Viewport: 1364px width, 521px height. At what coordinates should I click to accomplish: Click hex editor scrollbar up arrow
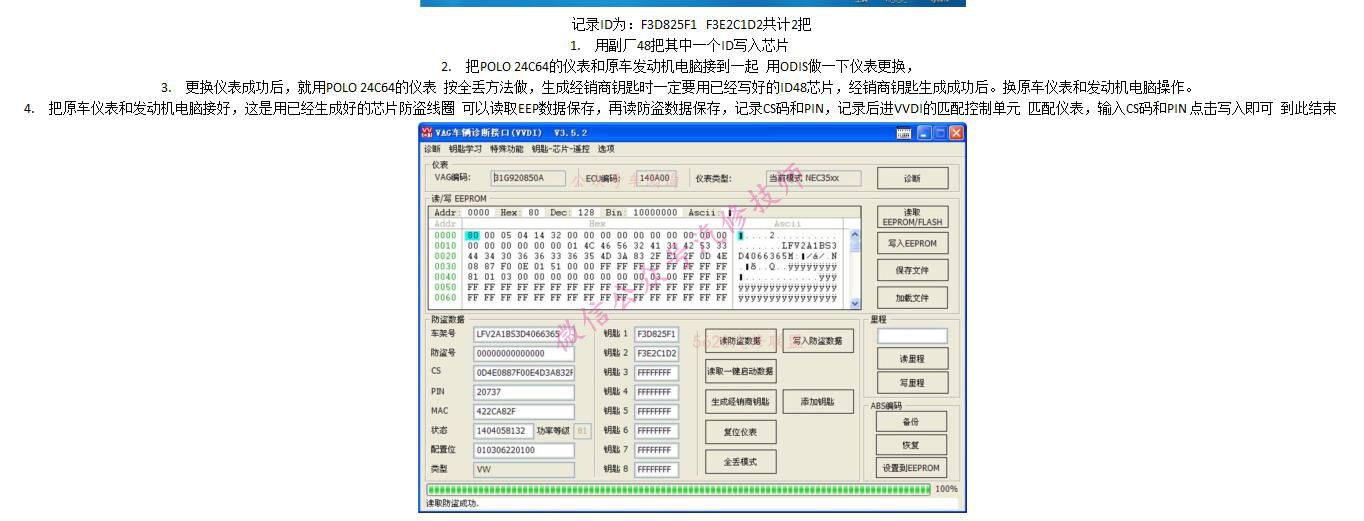(854, 235)
